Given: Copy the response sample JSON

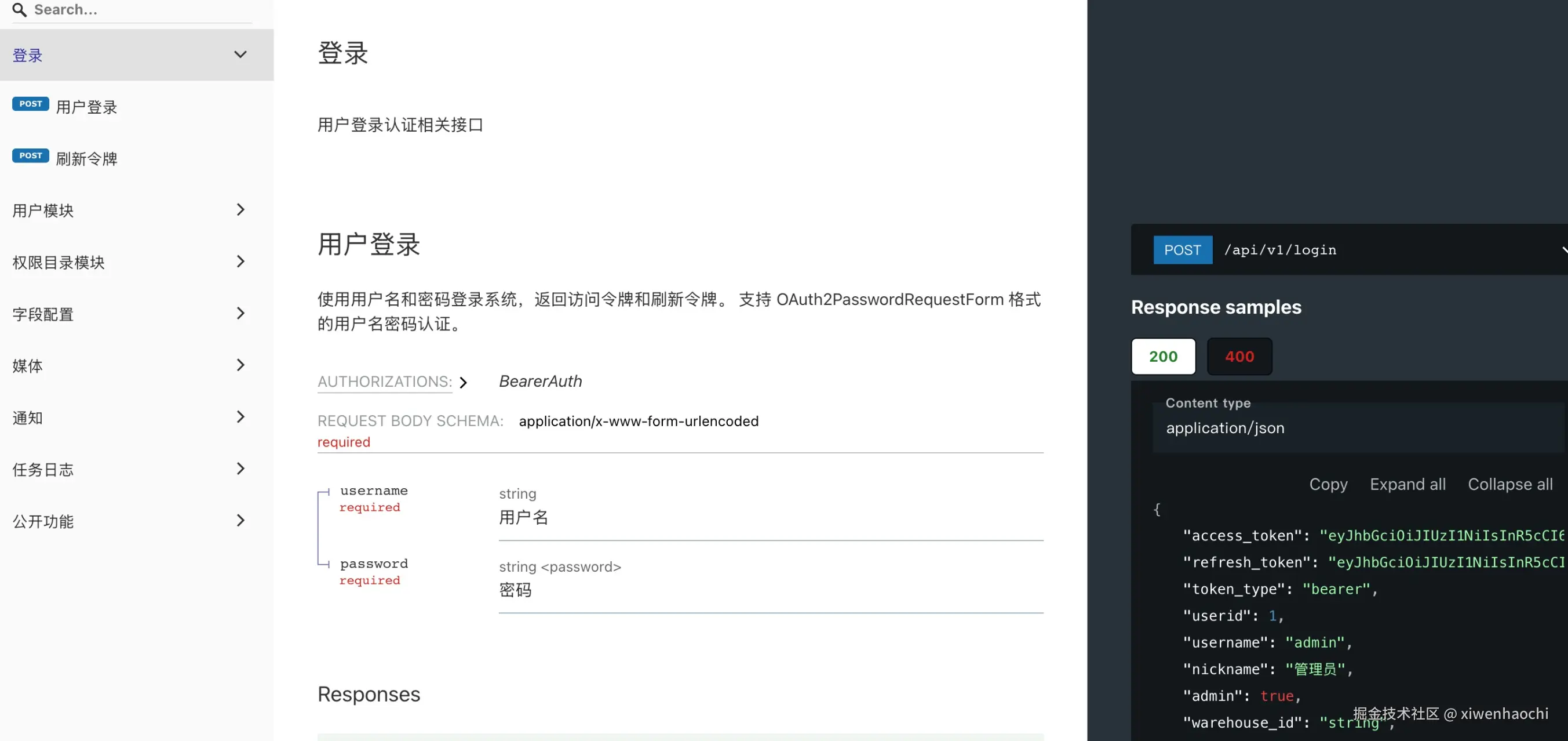Looking at the screenshot, I should [x=1328, y=485].
